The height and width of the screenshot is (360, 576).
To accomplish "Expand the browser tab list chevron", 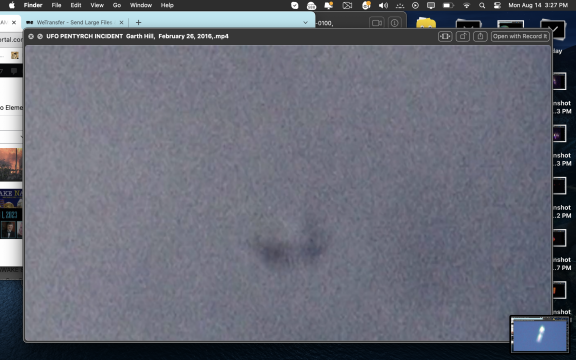I will [305, 22].
